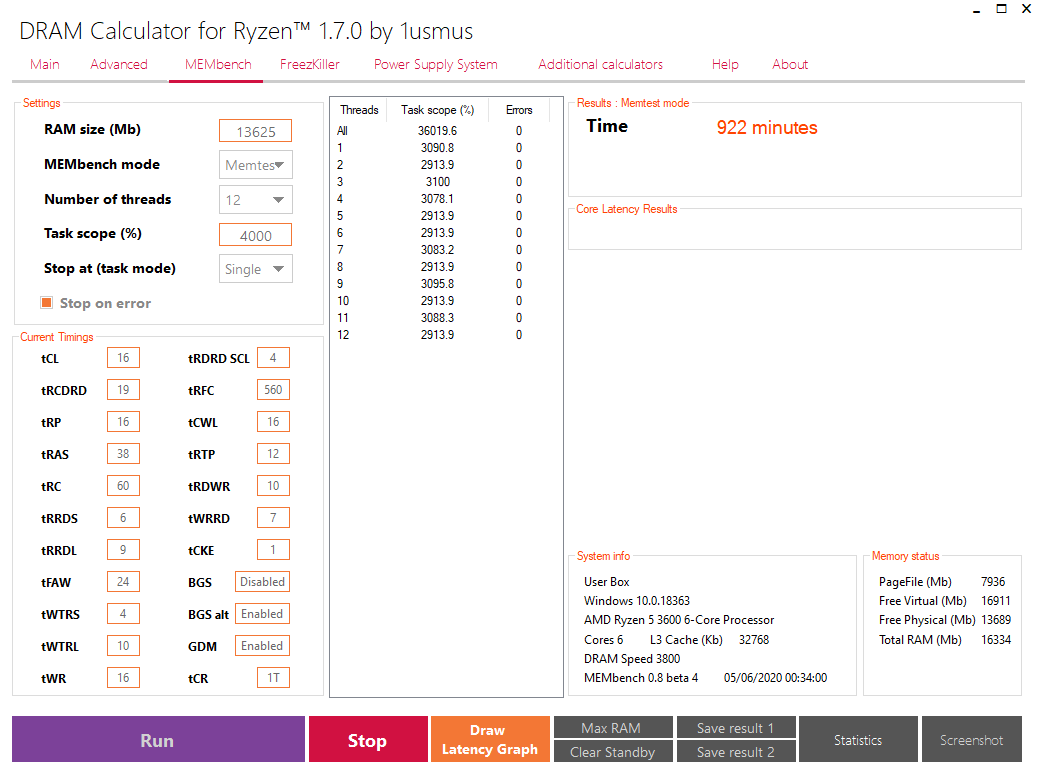Select the tFAW value box

click(123, 582)
